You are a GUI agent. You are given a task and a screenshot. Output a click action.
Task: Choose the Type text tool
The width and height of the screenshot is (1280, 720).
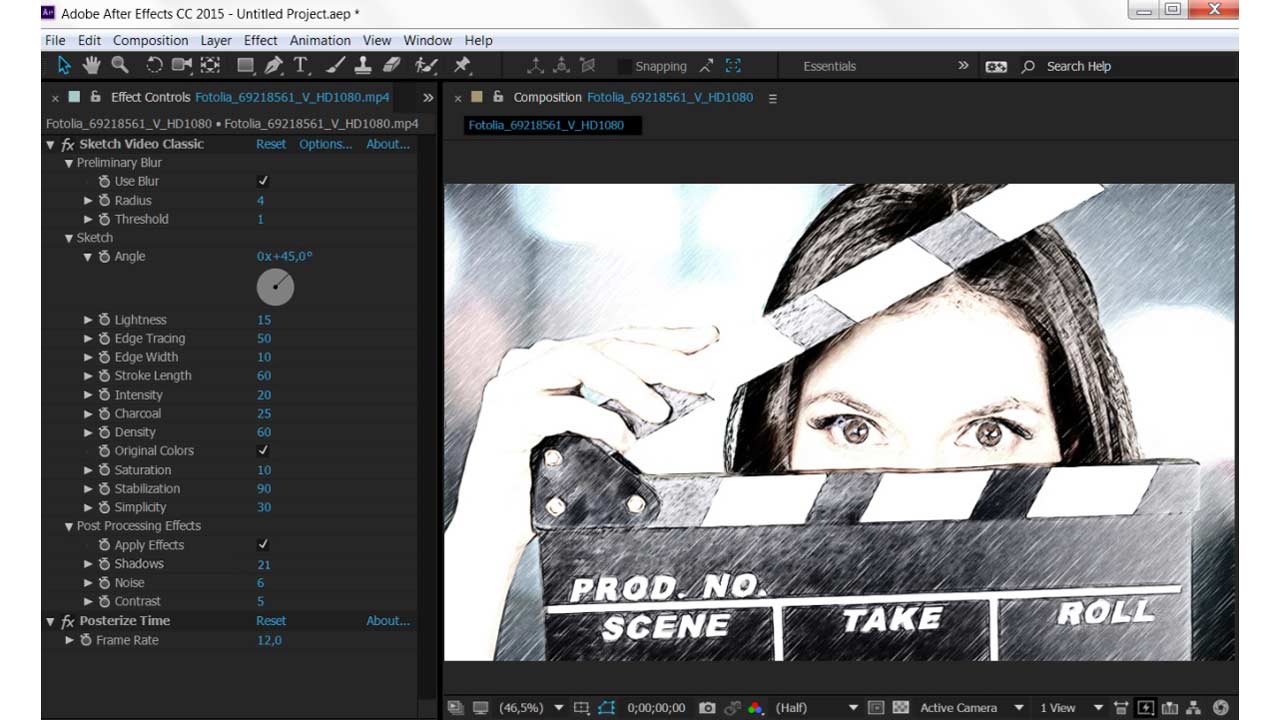click(300, 66)
